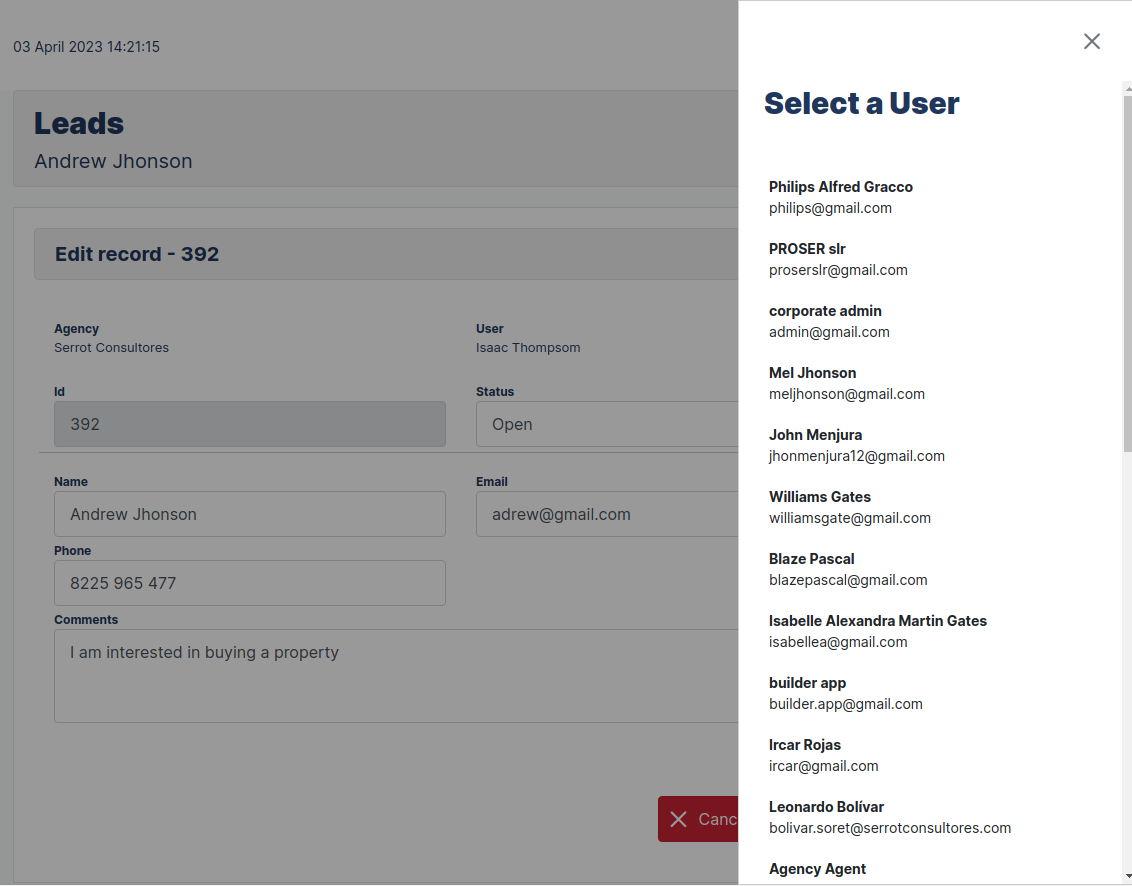Pick Blaze Pascal from users

pos(847,569)
